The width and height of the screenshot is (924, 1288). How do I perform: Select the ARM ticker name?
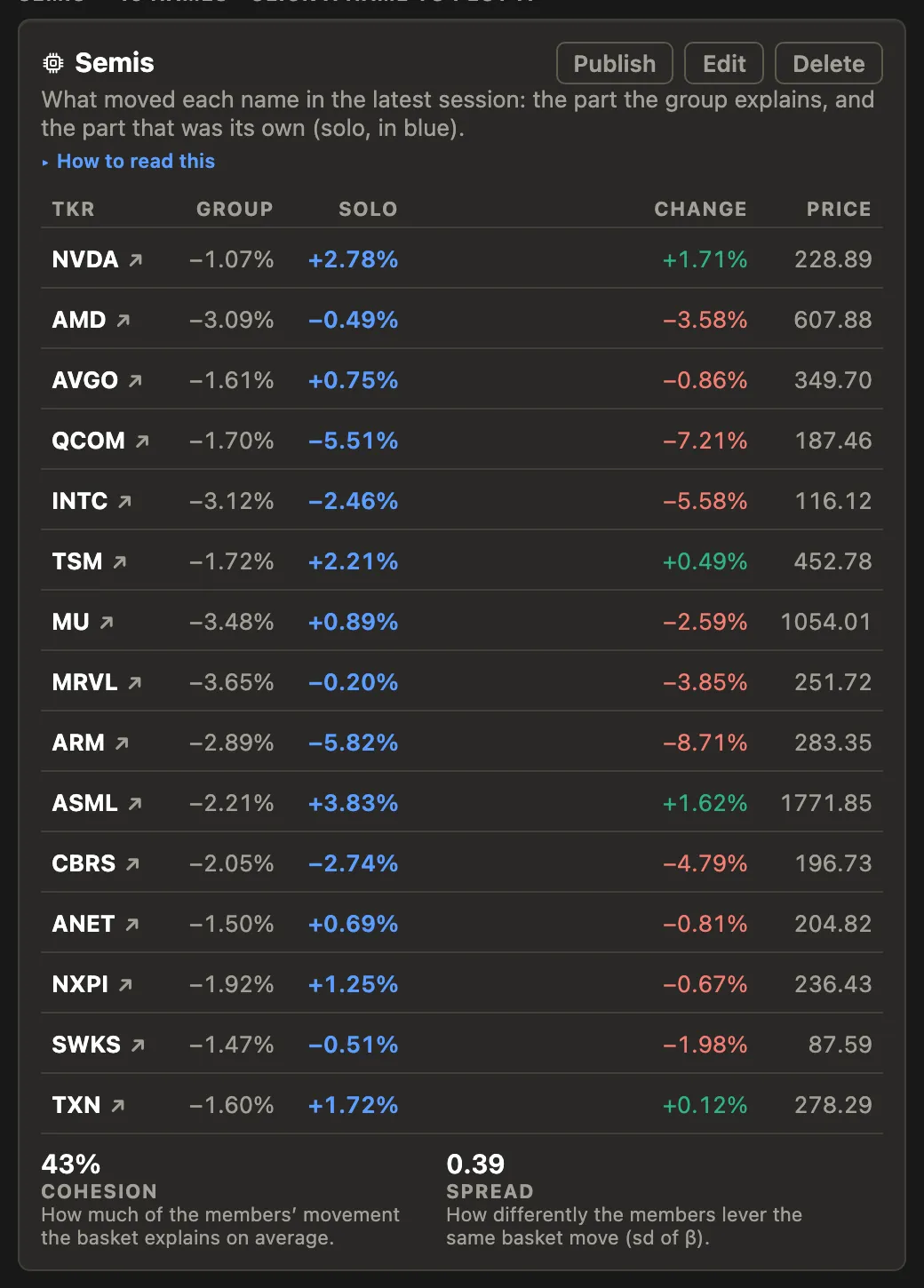(78, 743)
